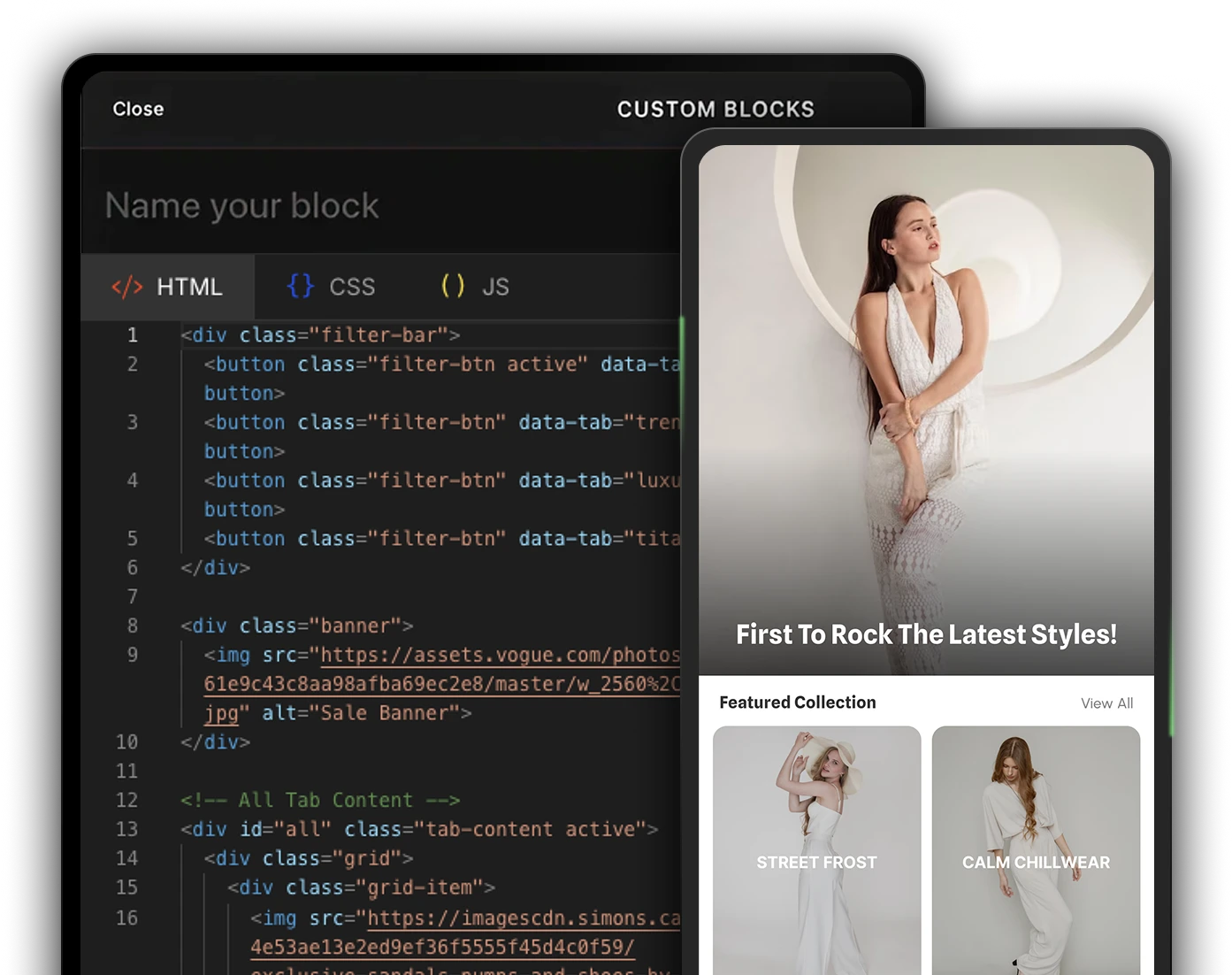Switch to the CSS editor tab
The width and height of the screenshot is (1232, 975).
click(352, 286)
